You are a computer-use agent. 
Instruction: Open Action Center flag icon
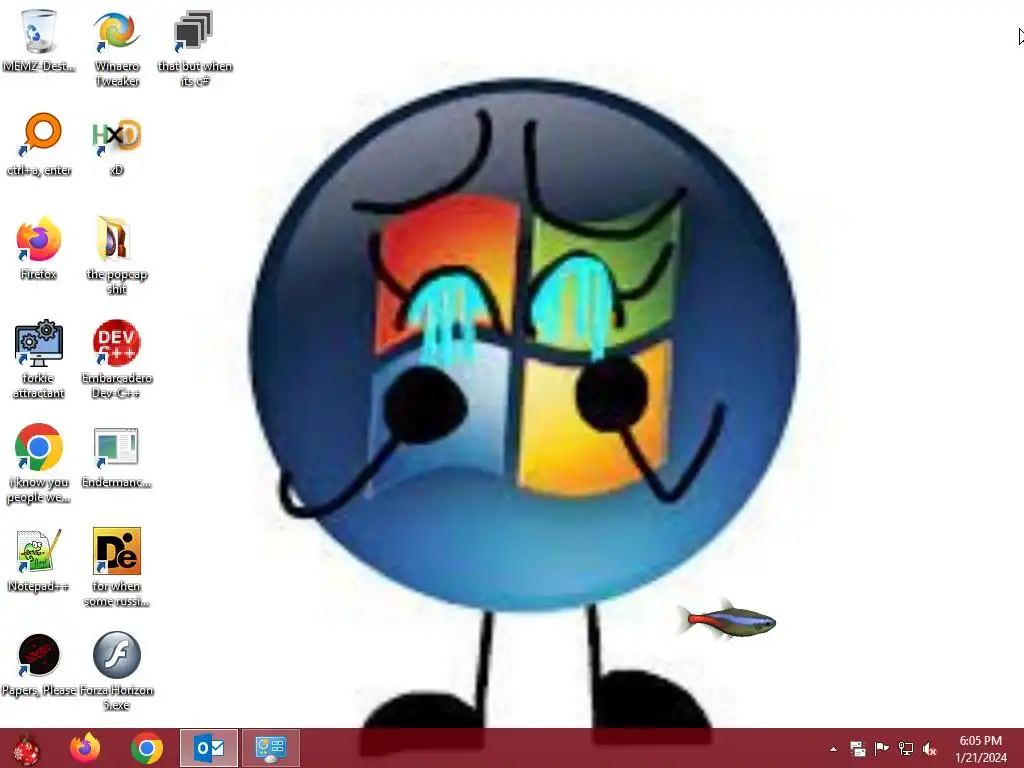pos(882,748)
